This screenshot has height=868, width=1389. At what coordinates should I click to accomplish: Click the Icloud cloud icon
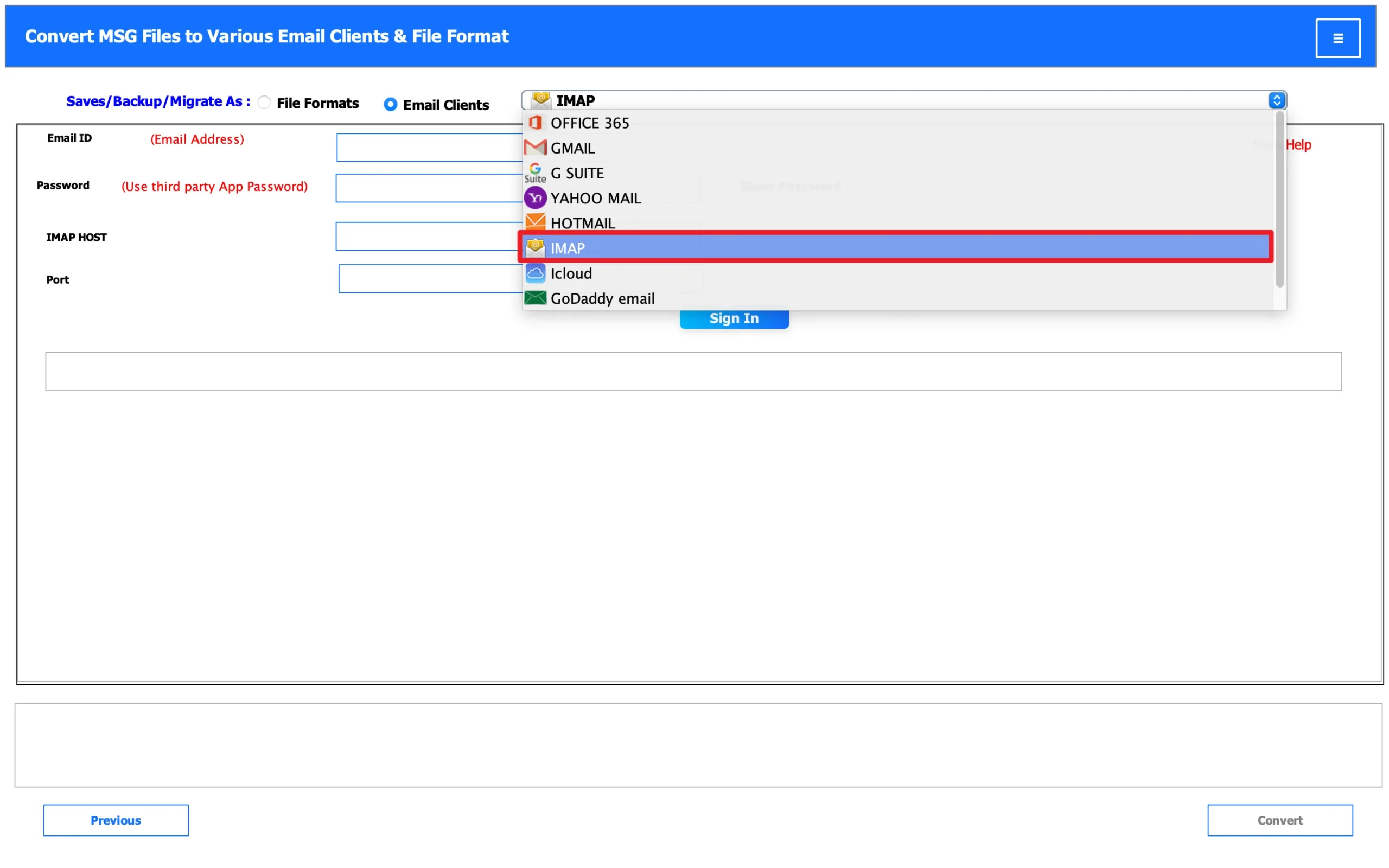click(535, 273)
